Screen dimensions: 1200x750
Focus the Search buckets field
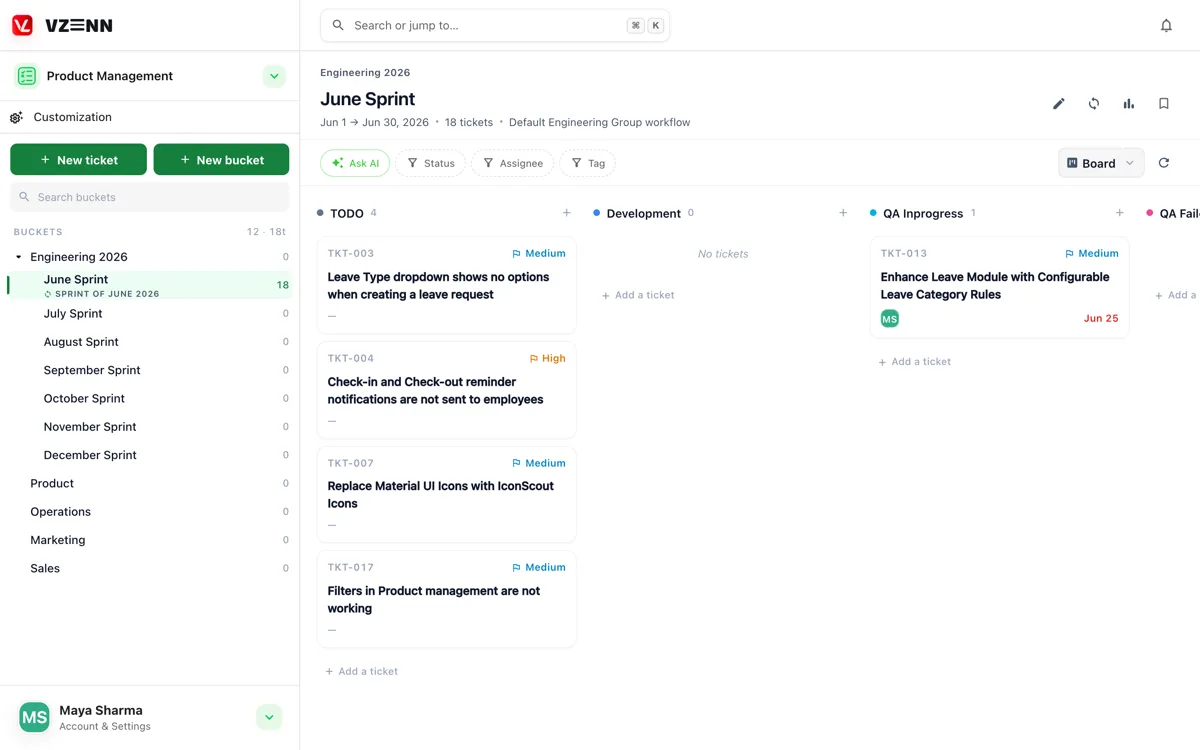150,197
